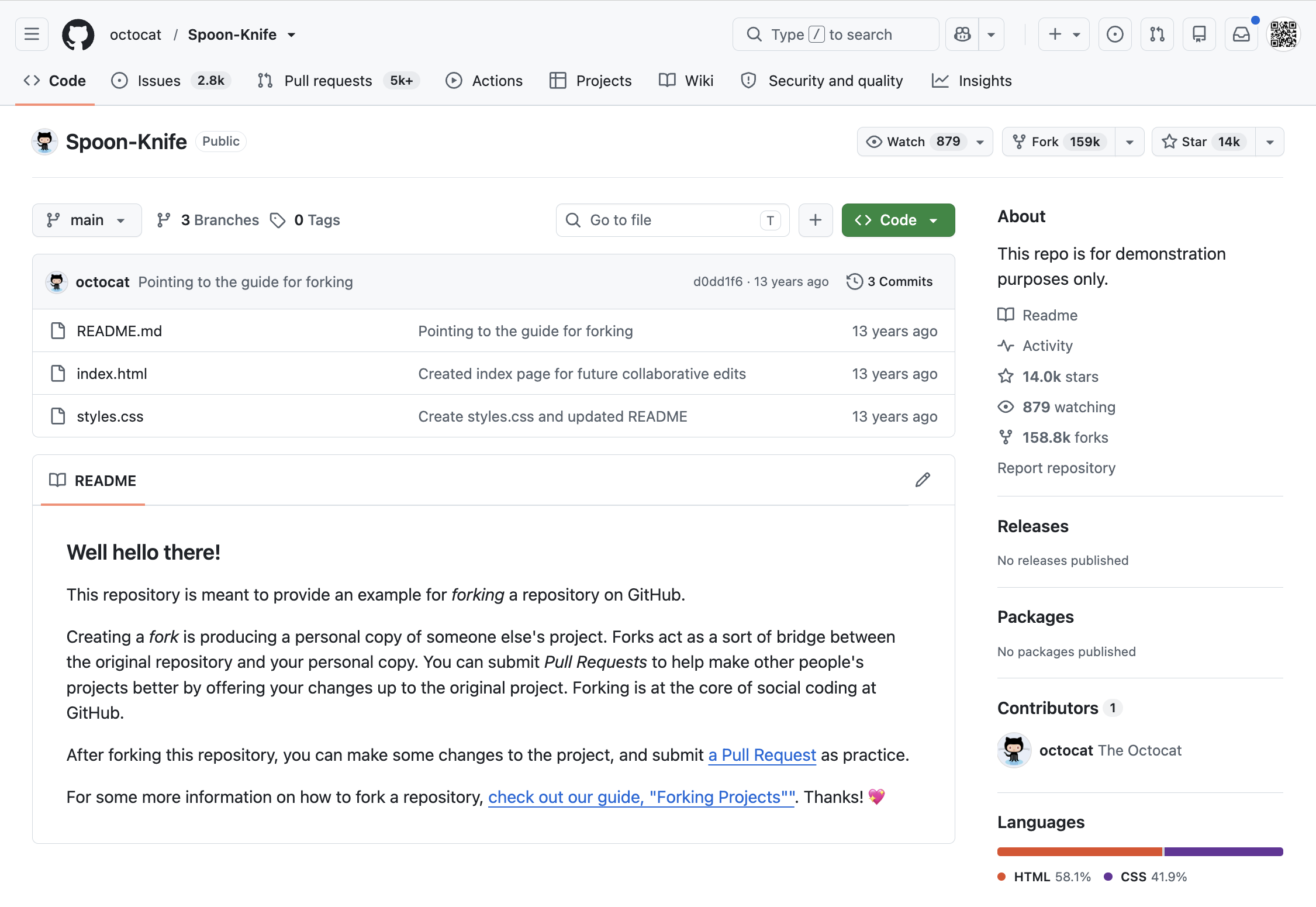View the 879 watching list
The height and width of the screenshot is (907, 1316).
tap(1057, 406)
